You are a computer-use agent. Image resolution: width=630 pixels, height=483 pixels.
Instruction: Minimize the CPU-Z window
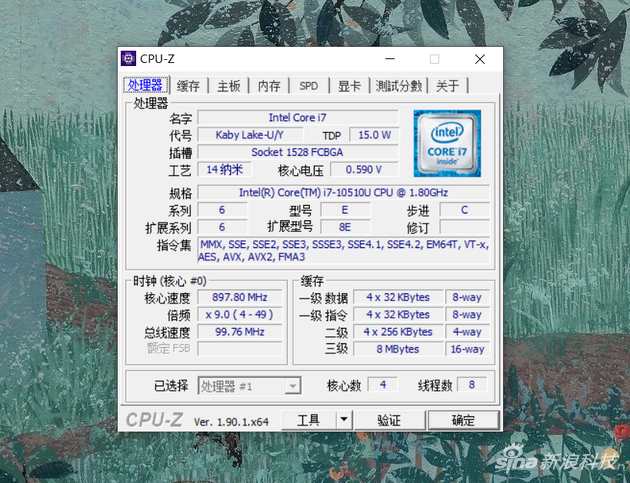coord(390,59)
